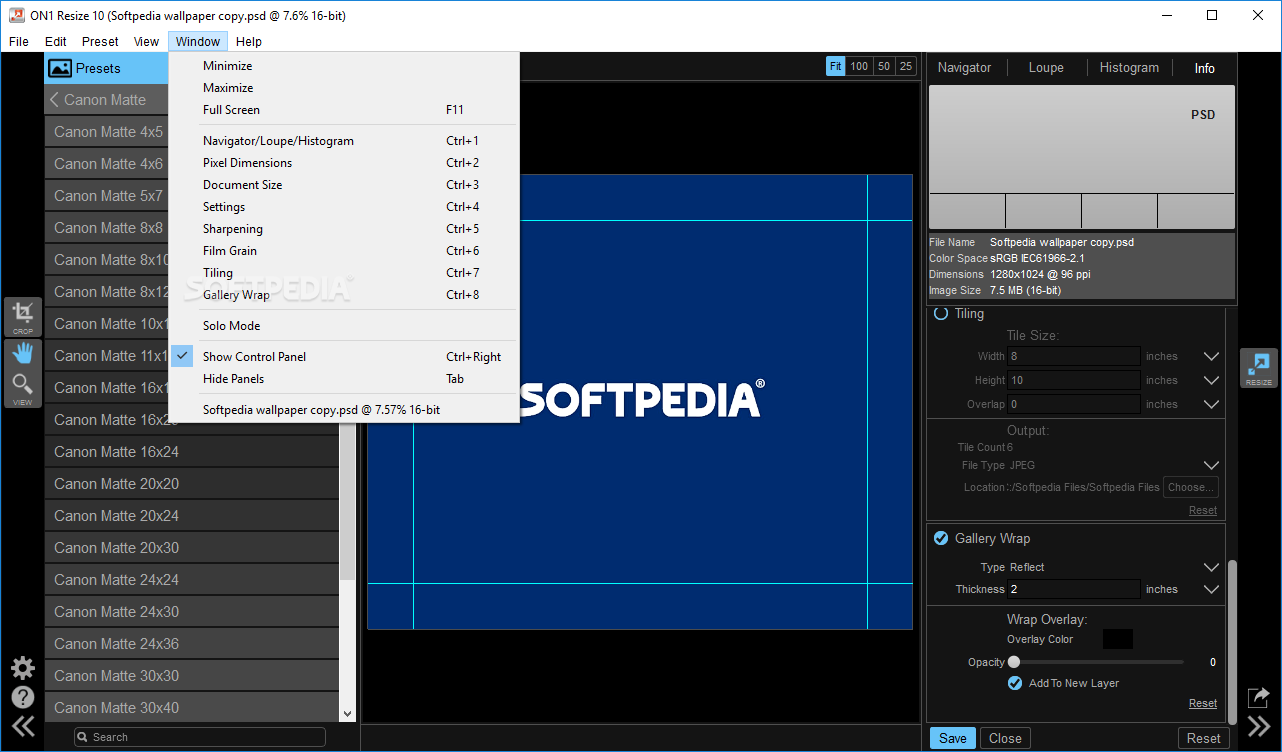Click the Tile Width input field
Viewport: 1282px width, 752px height.
(x=1074, y=356)
